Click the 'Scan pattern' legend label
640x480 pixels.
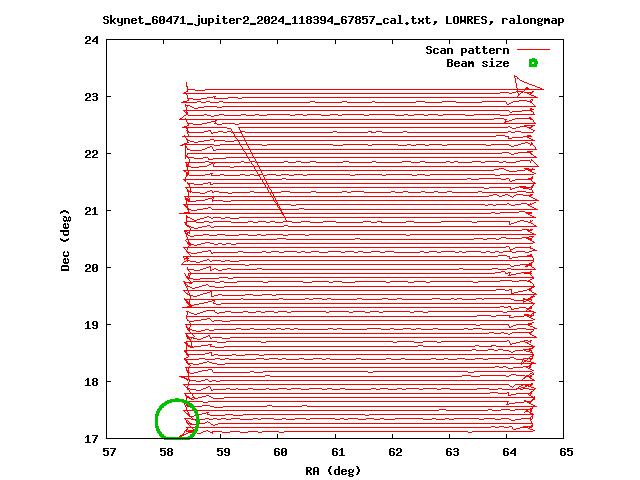click(x=467, y=50)
